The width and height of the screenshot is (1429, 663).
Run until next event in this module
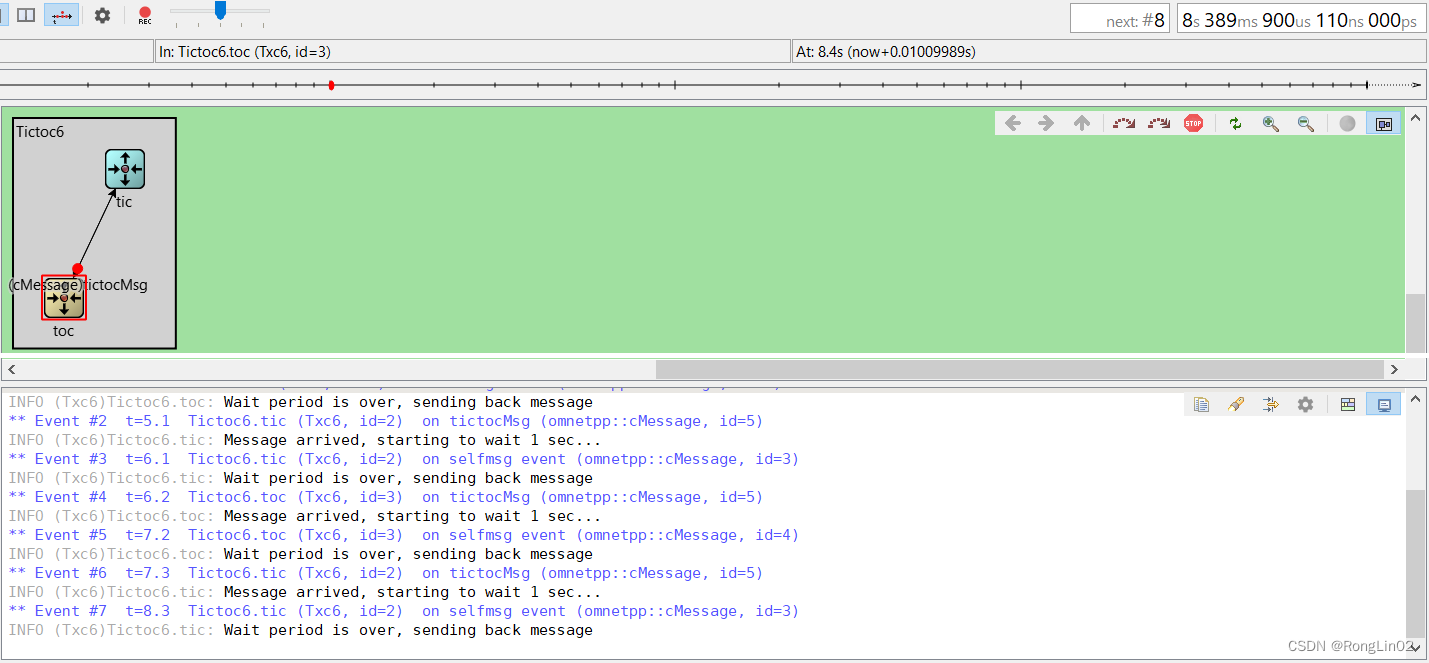[x=1124, y=123]
